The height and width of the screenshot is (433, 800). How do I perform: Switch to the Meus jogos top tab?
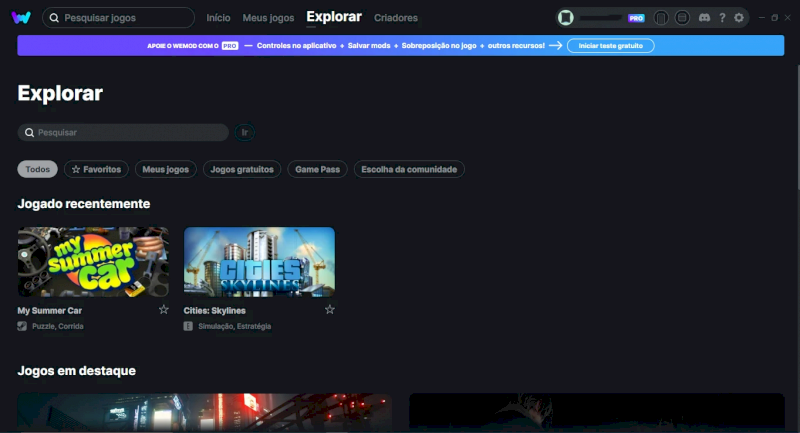point(268,18)
